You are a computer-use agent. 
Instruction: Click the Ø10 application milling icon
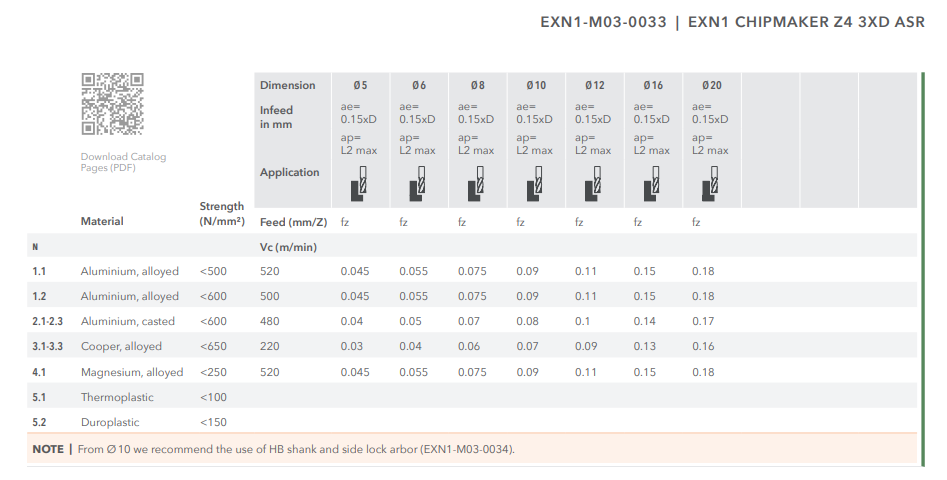[x=534, y=185]
